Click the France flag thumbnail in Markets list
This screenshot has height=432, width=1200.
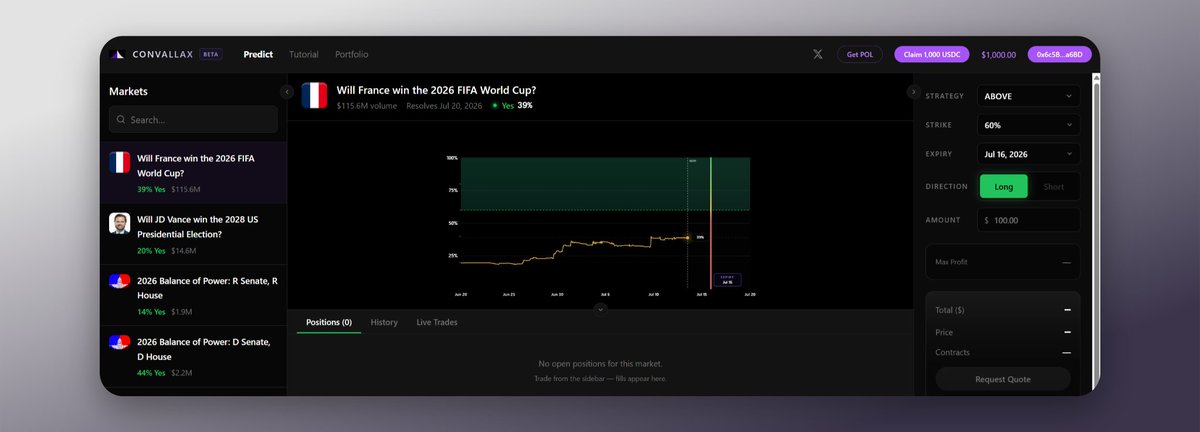point(120,163)
